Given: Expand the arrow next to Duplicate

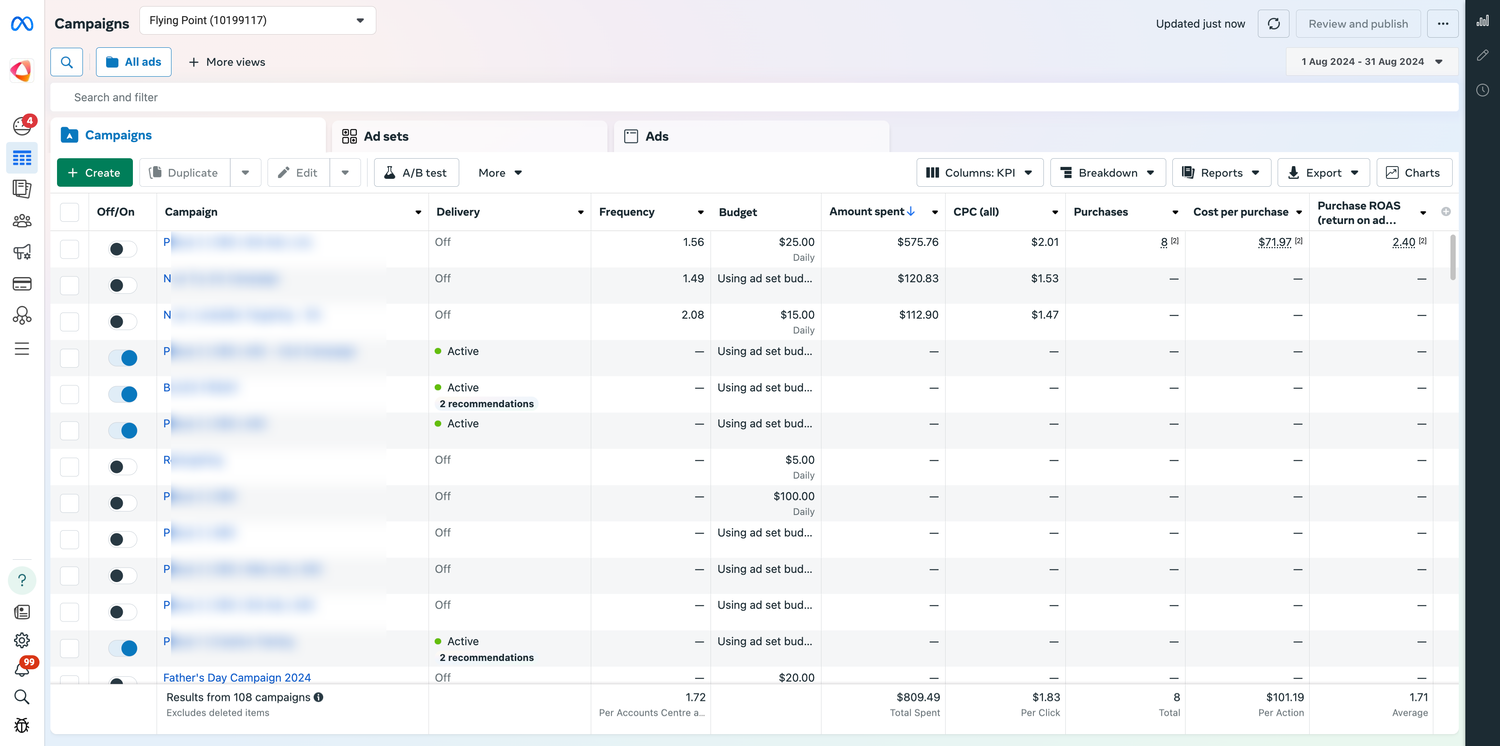Looking at the screenshot, I should (245, 173).
